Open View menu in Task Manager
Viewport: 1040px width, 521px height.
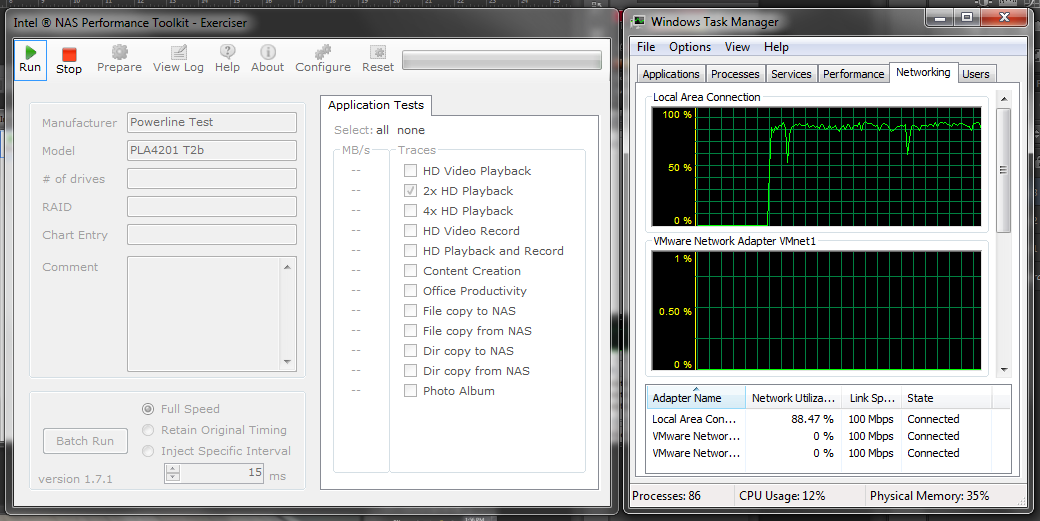(x=737, y=47)
